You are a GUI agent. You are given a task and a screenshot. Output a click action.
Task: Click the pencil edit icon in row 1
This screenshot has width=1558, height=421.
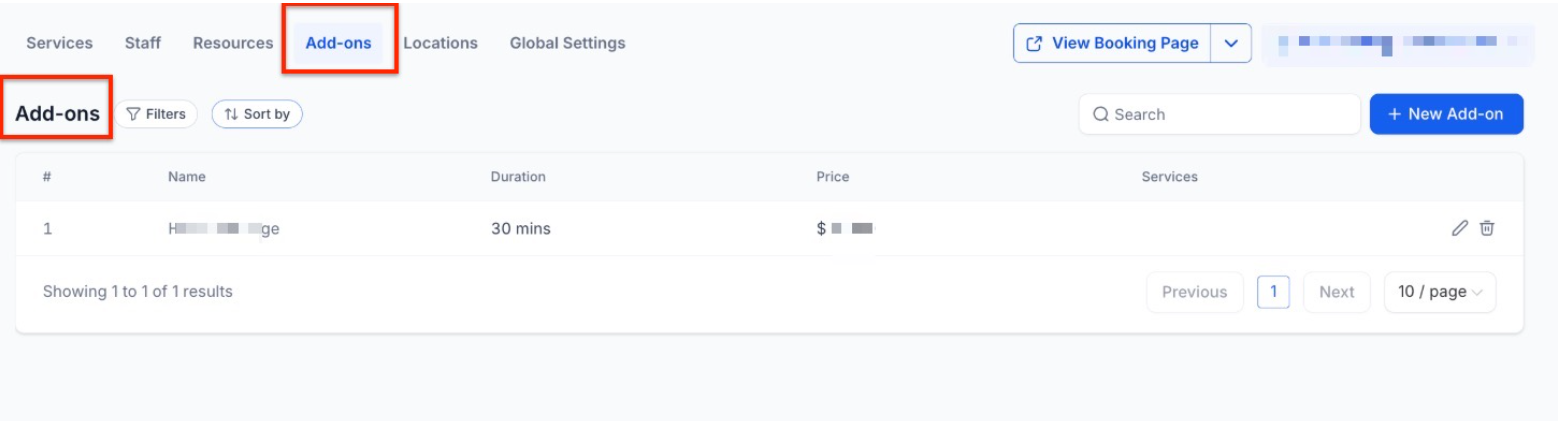point(1459,228)
